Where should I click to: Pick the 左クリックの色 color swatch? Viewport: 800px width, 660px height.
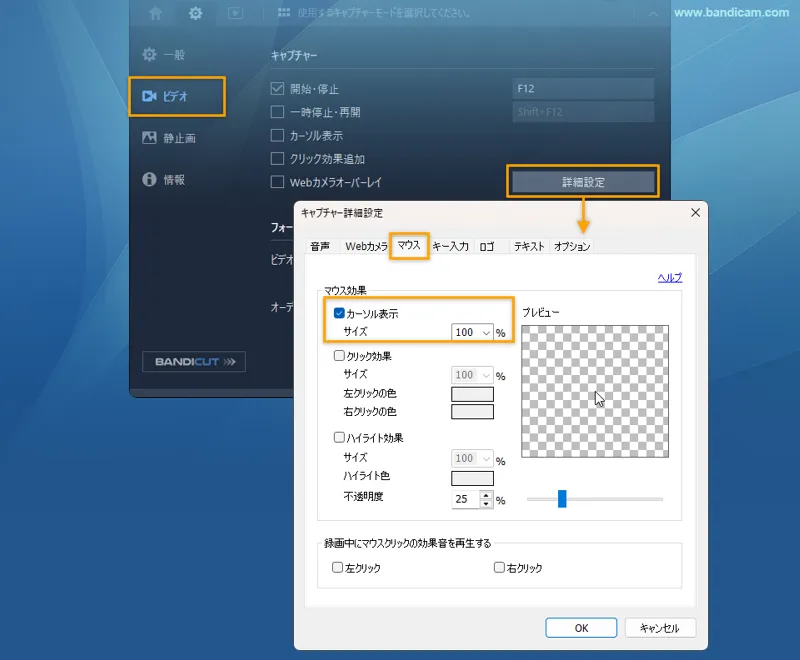tap(472, 393)
